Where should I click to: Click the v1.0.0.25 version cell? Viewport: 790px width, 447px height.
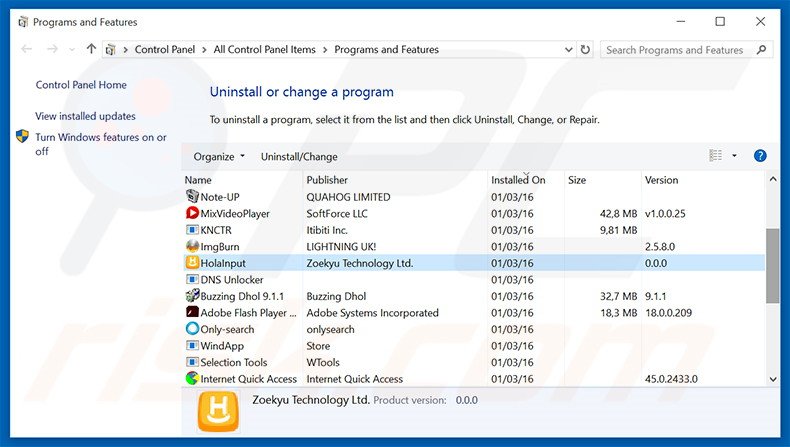[x=665, y=214]
